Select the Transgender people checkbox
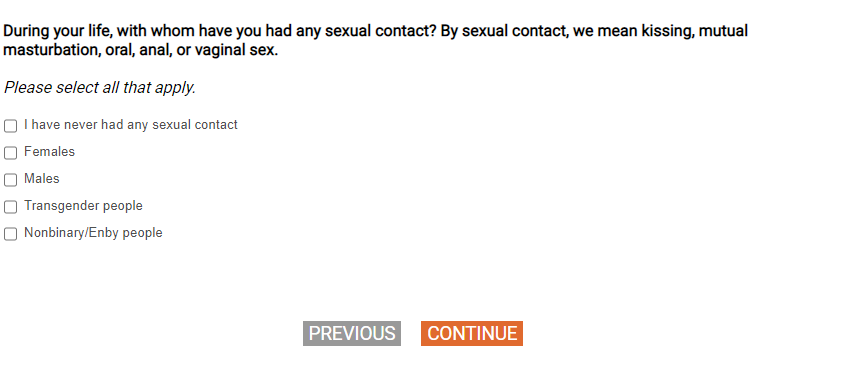Image resolution: width=851 pixels, height=378 pixels. pyautogui.click(x=10, y=207)
